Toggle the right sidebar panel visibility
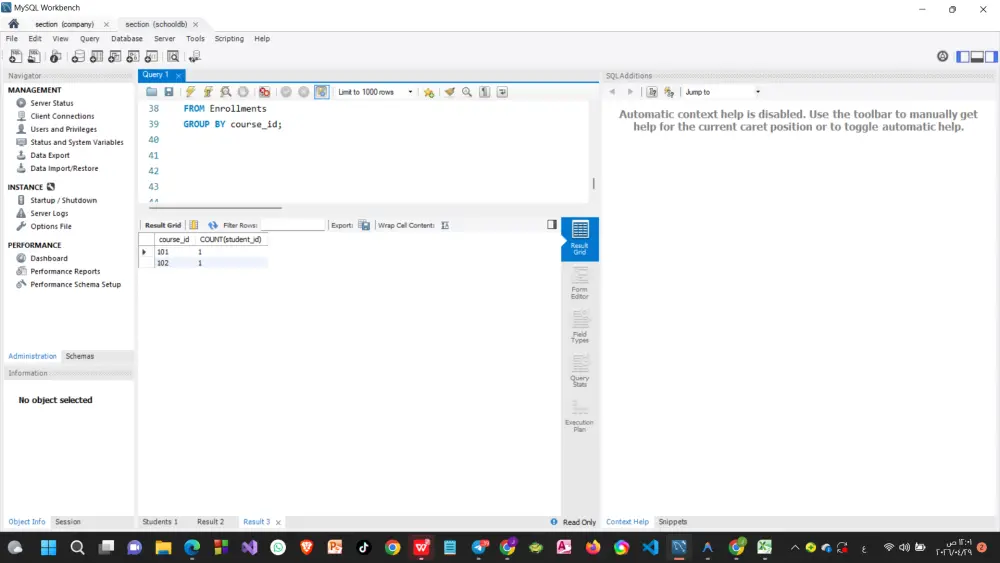1000x563 pixels. tap(991, 57)
